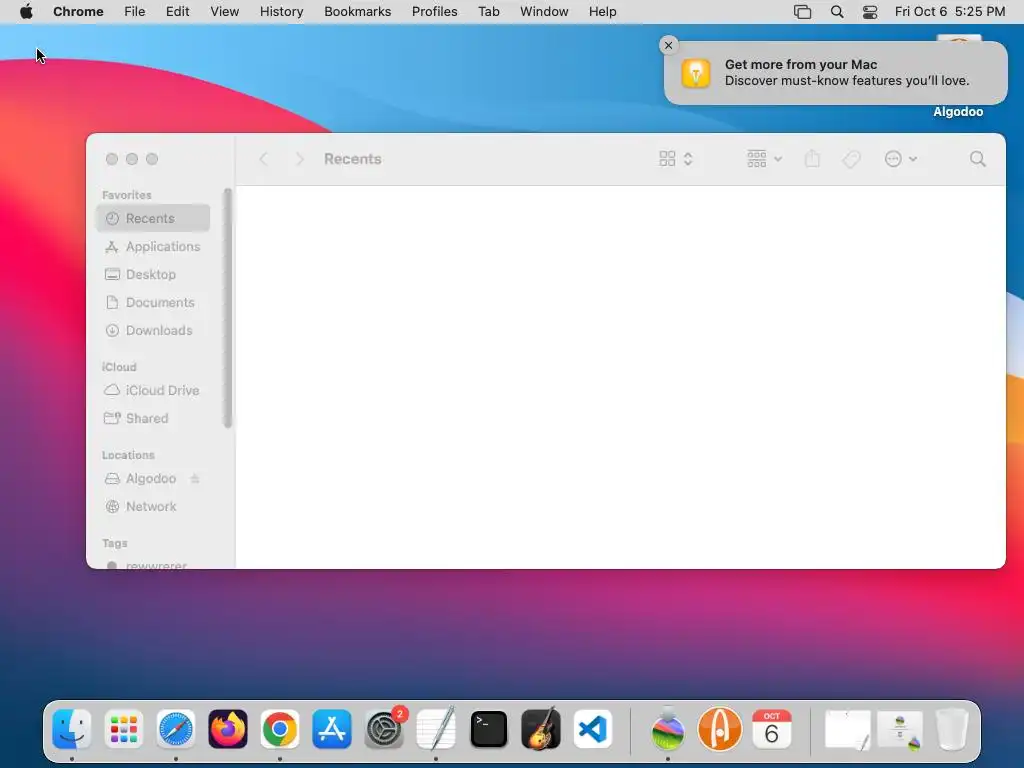Open Firefox from the Dock
This screenshot has height=768, width=1024.
(228, 729)
